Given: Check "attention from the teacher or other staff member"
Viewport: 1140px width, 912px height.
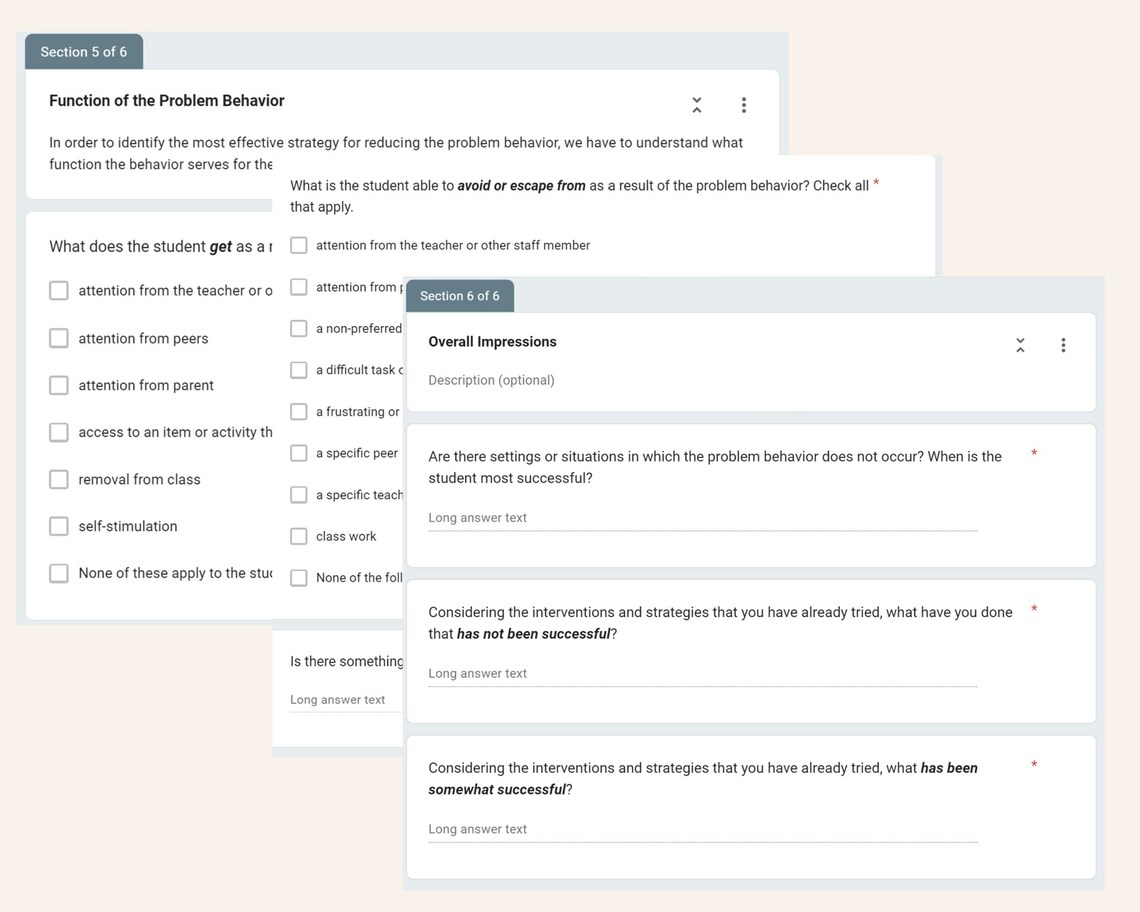Looking at the screenshot, I should (x=298, y=245).
